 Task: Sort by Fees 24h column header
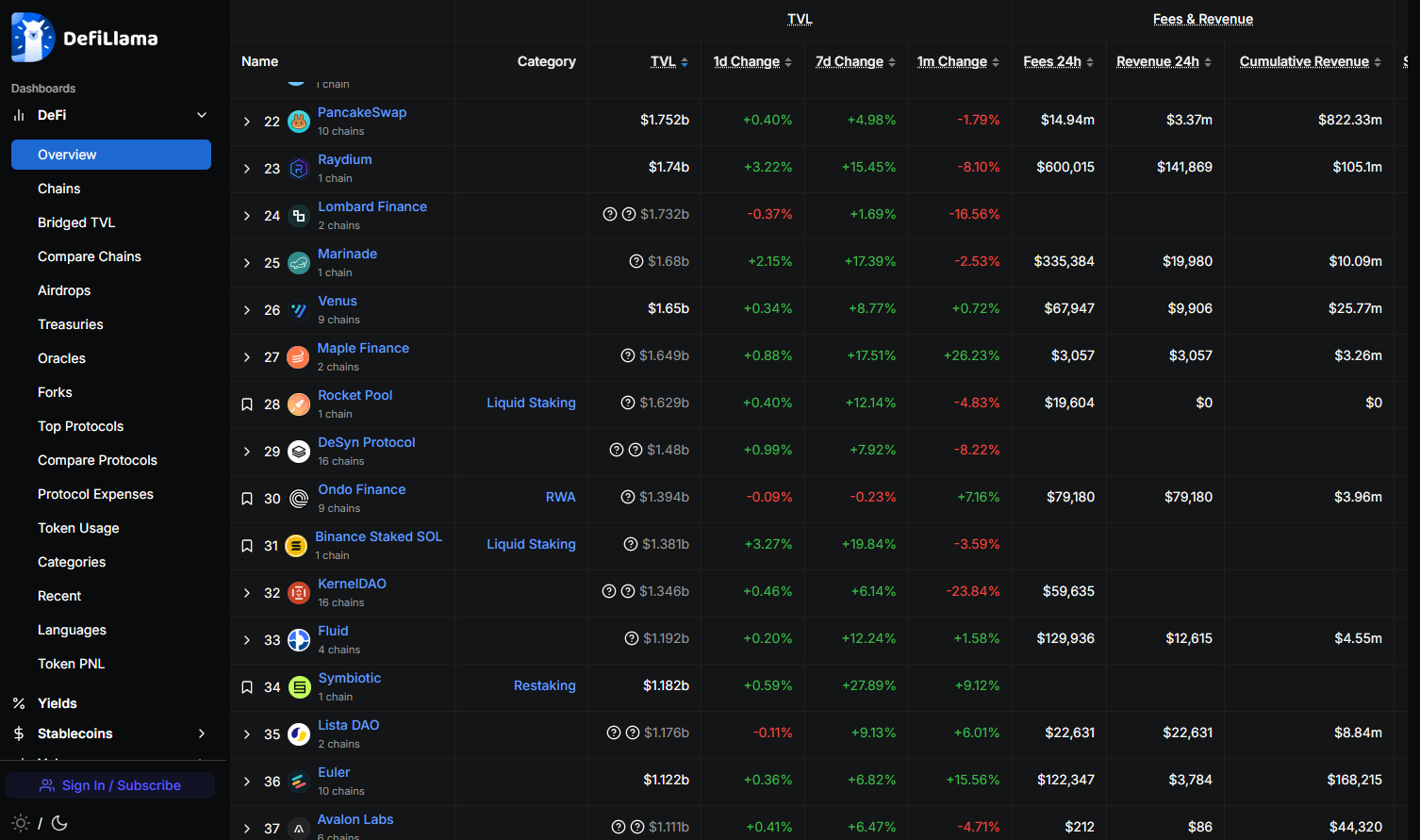pyautogui.click(x=1058, y=61)
